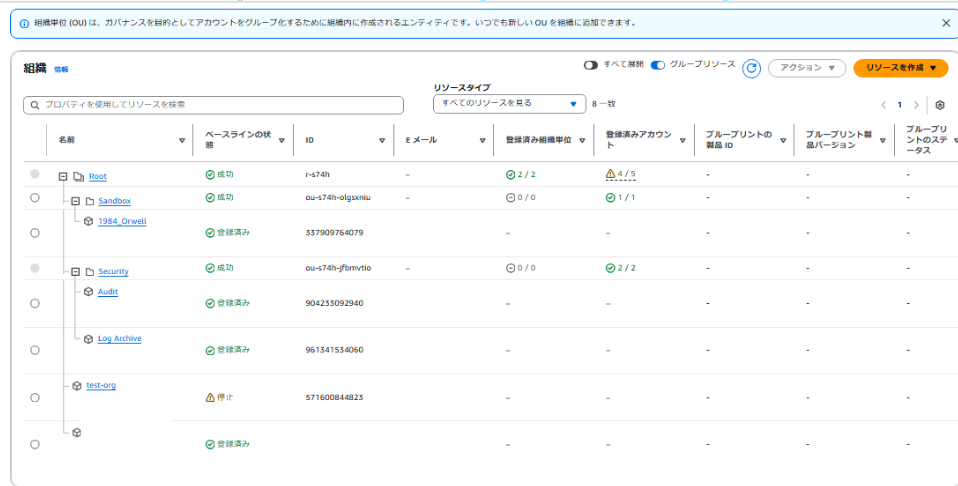Focus the resource search field
The height and width of the screenshot is (486, 958).
[x=213, y=105]
